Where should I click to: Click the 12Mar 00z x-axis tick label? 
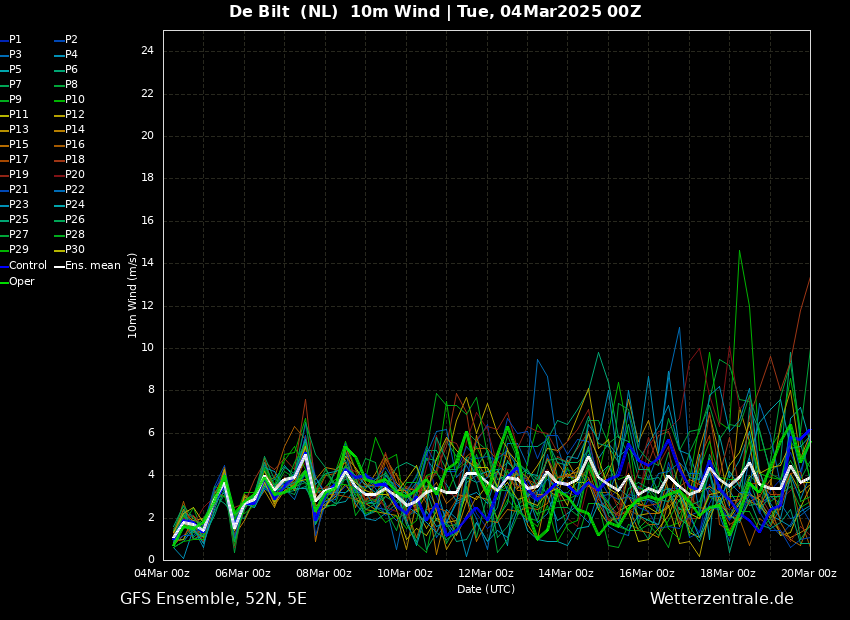tap(486, 573)
